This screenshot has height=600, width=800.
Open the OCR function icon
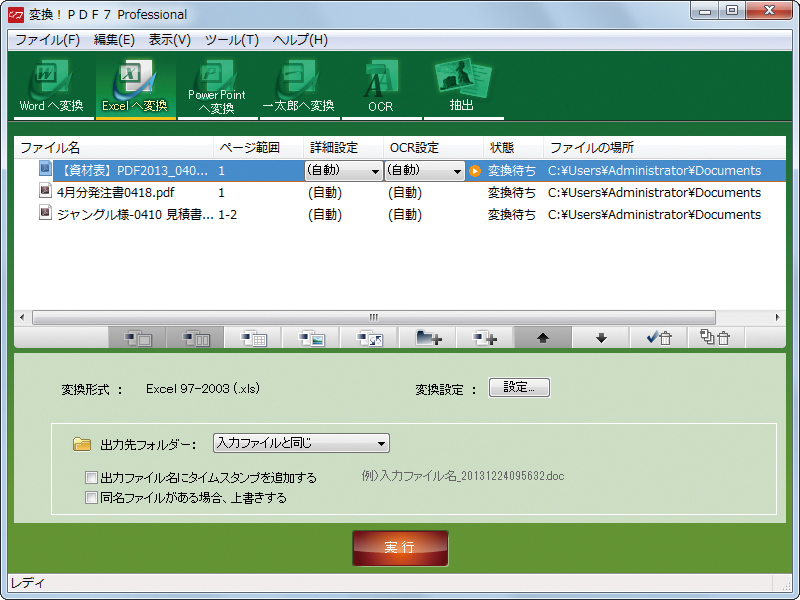tap(381, 87)
